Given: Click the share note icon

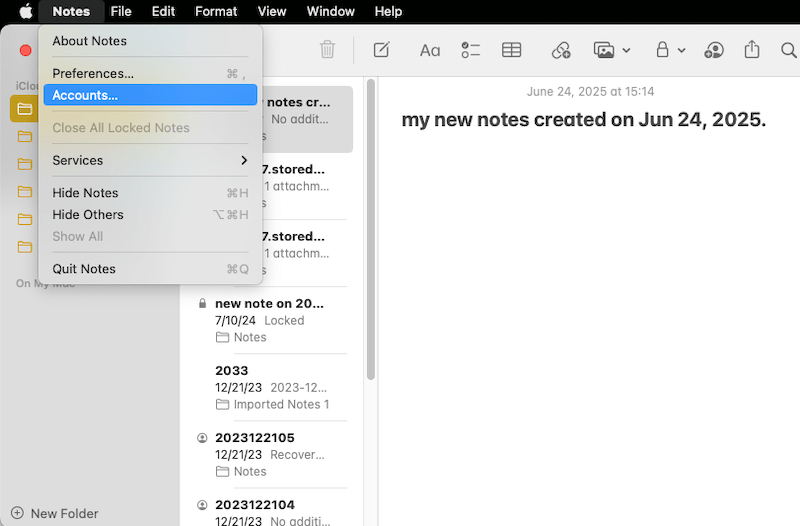Looking at the screenshot, I should [x=752, y=50].
